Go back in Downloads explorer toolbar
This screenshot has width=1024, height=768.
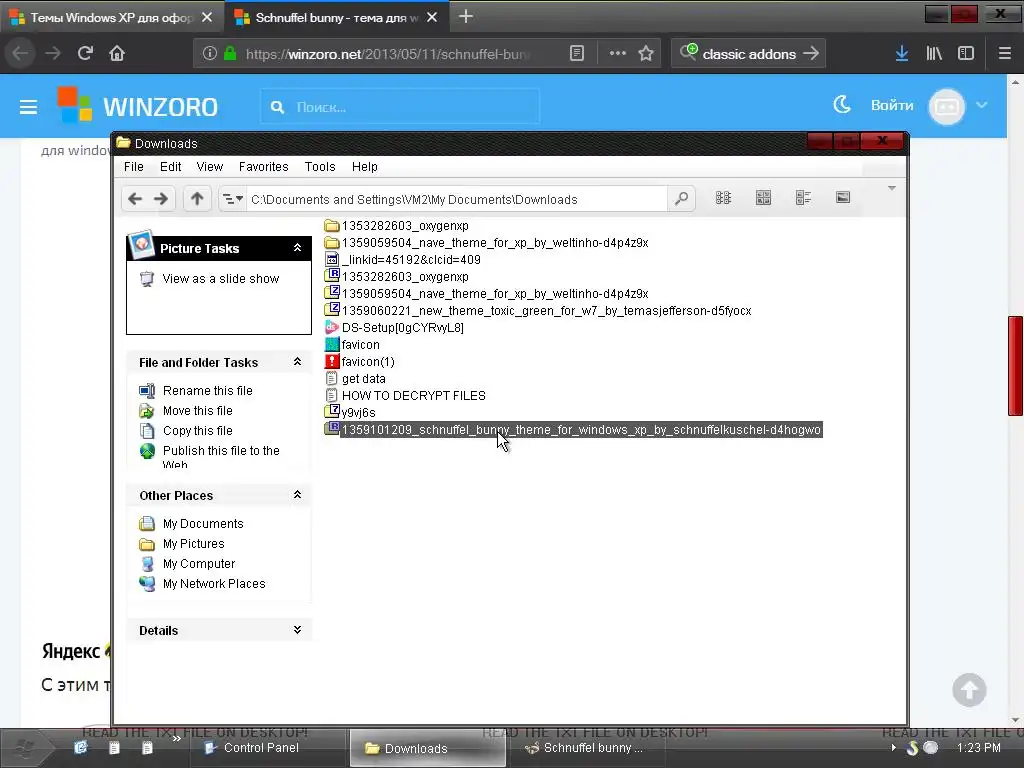(x=135, y=199)
